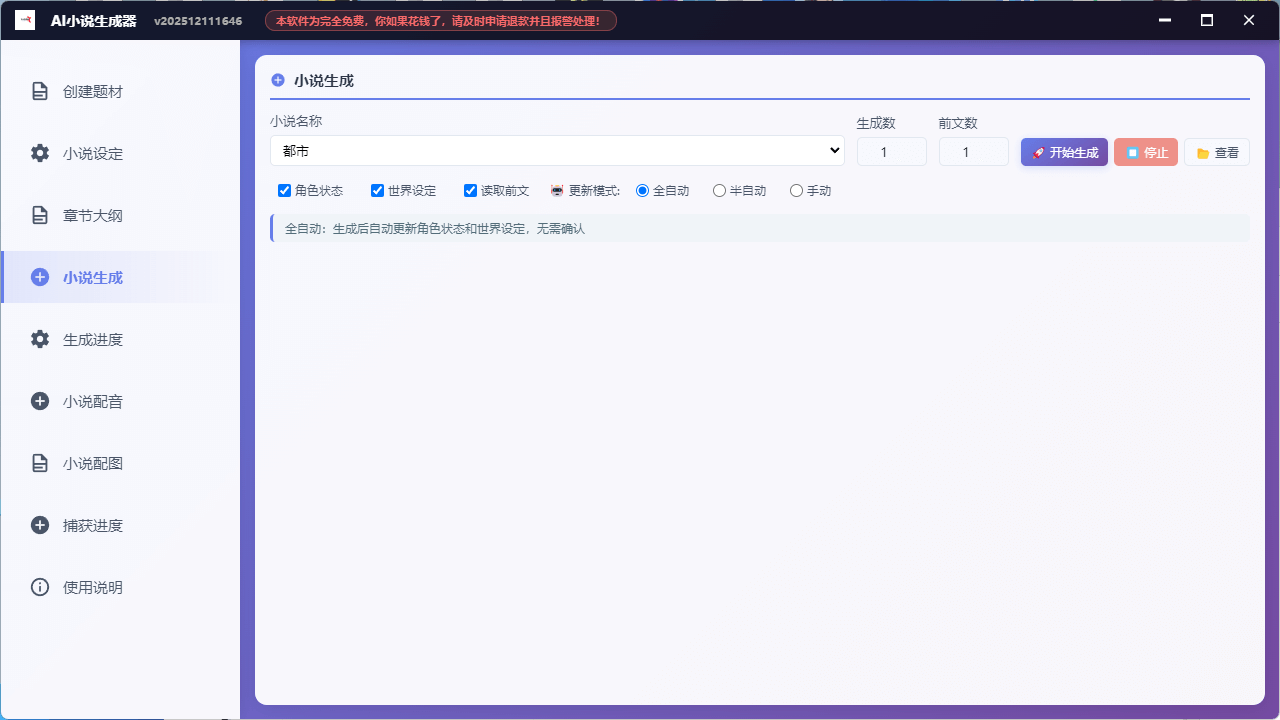
Task: Click the 小说配图 document icon
Action: click(39, 463)
